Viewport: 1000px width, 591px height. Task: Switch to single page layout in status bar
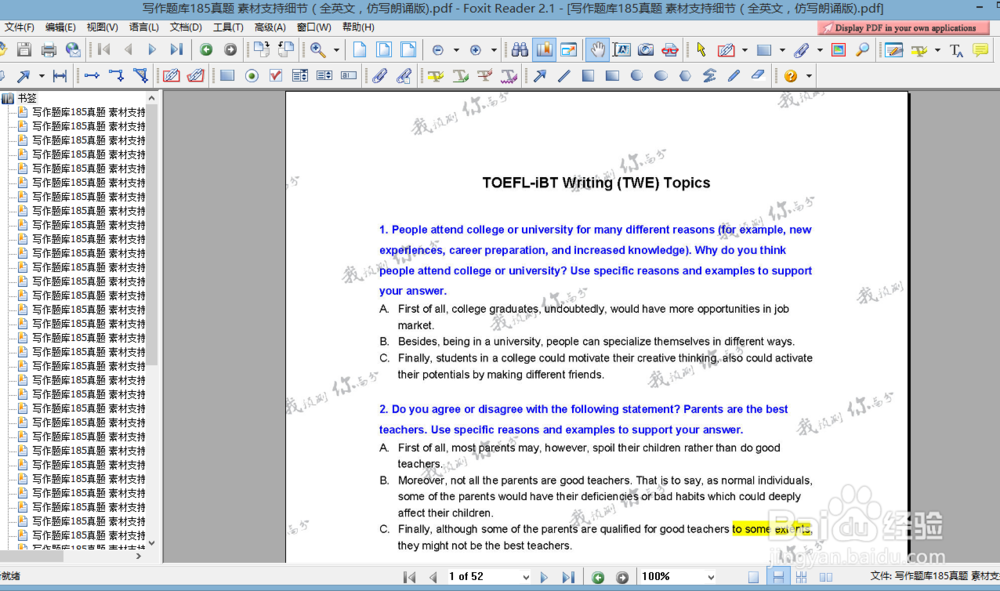[753, 577]
